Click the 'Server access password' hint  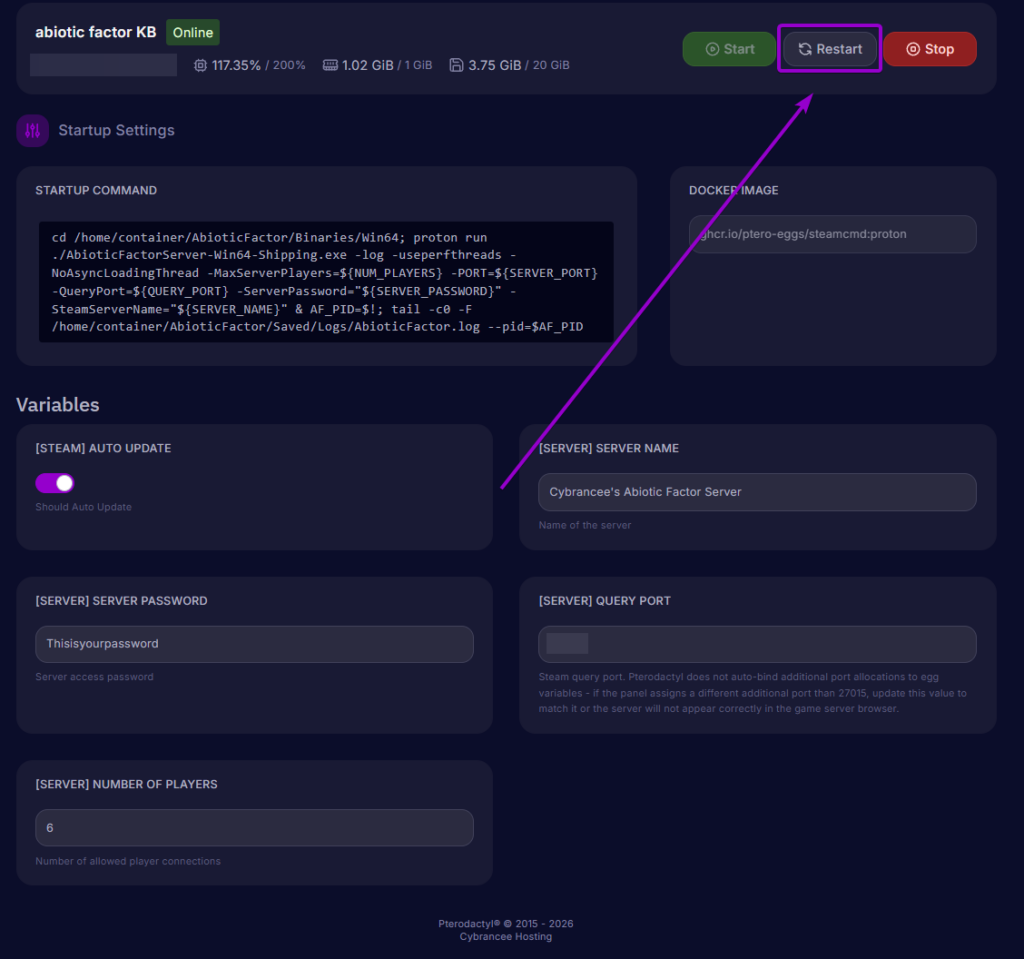pyautogui.click(x=95, y=677)
